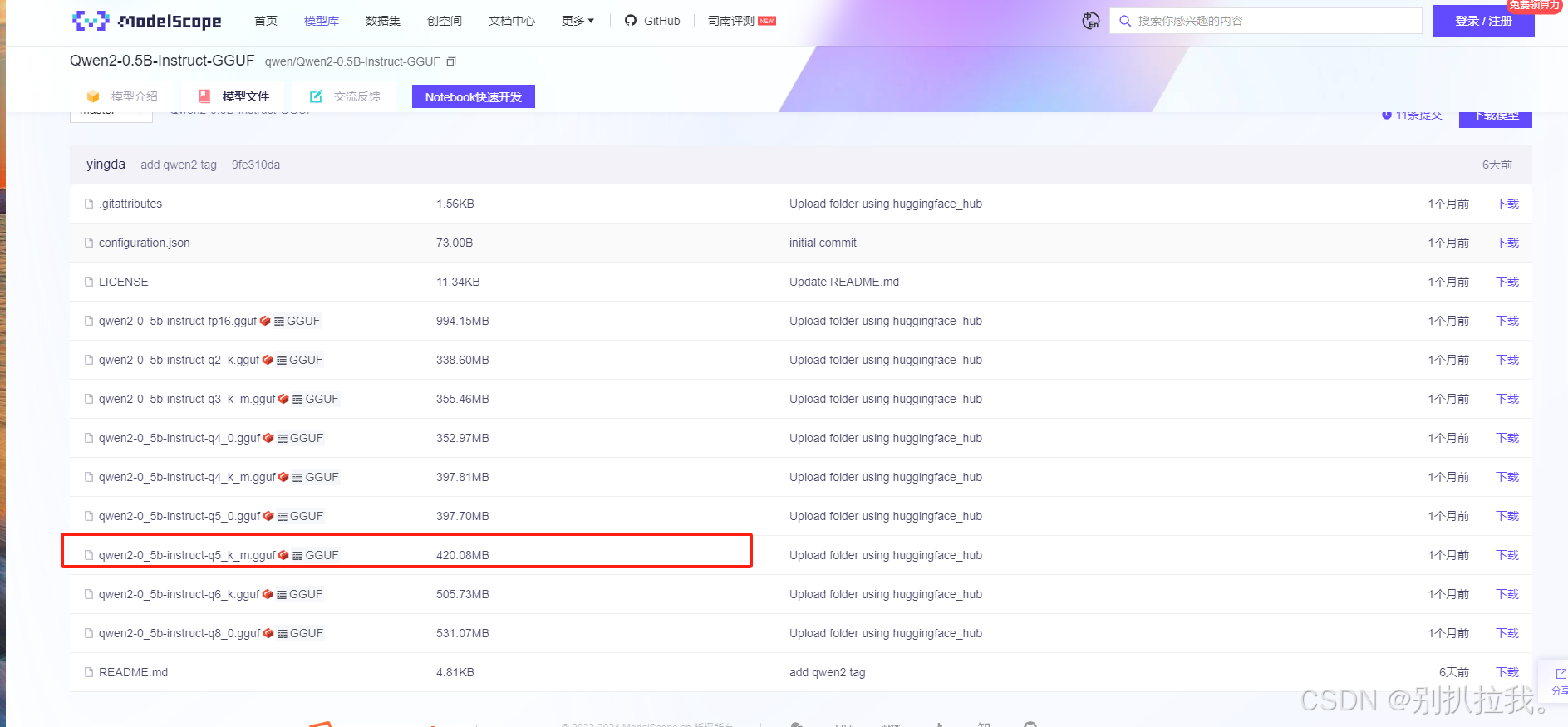Open the 模型库 nav item
1568x727 pixels.
click(x=322, y=21)
